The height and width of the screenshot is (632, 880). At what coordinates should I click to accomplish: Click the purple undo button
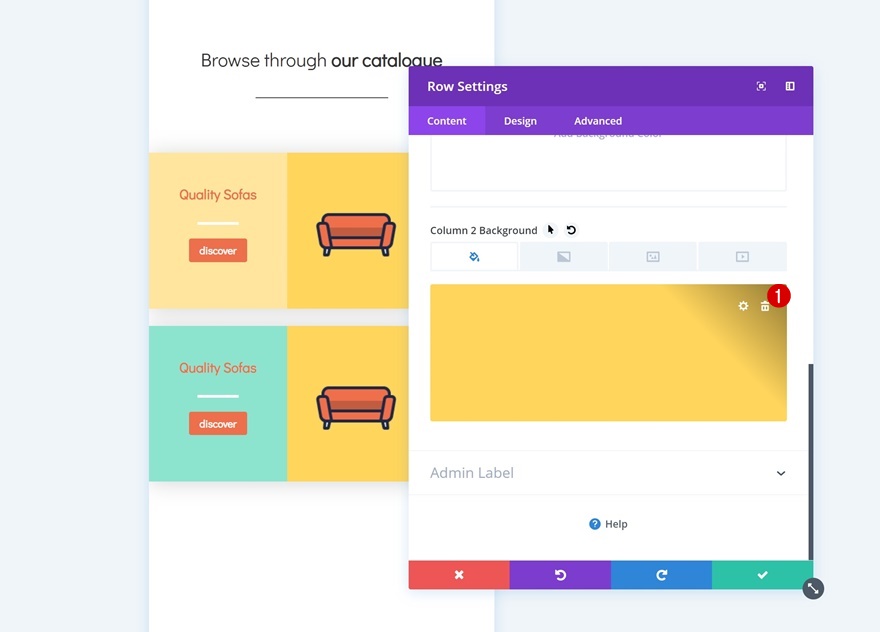click(560, 575)
